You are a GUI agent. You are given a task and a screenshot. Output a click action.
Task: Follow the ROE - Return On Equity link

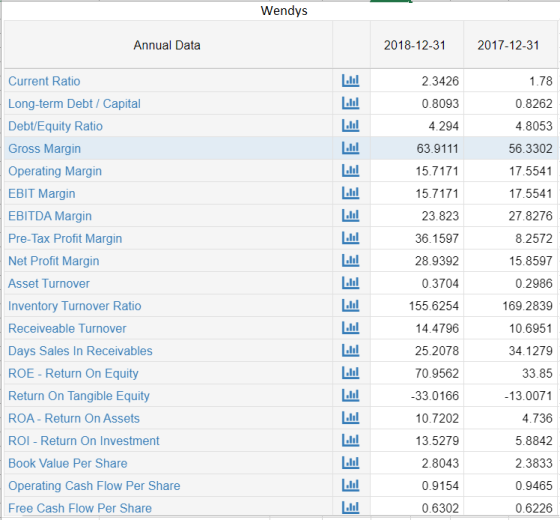click(x=73, y=374)
